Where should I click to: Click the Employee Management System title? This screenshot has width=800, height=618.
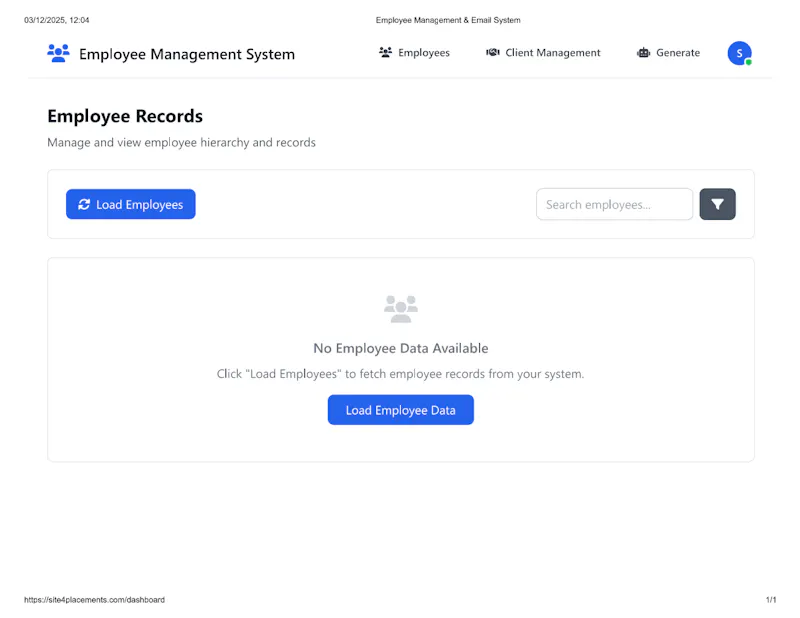click(187, 54)
